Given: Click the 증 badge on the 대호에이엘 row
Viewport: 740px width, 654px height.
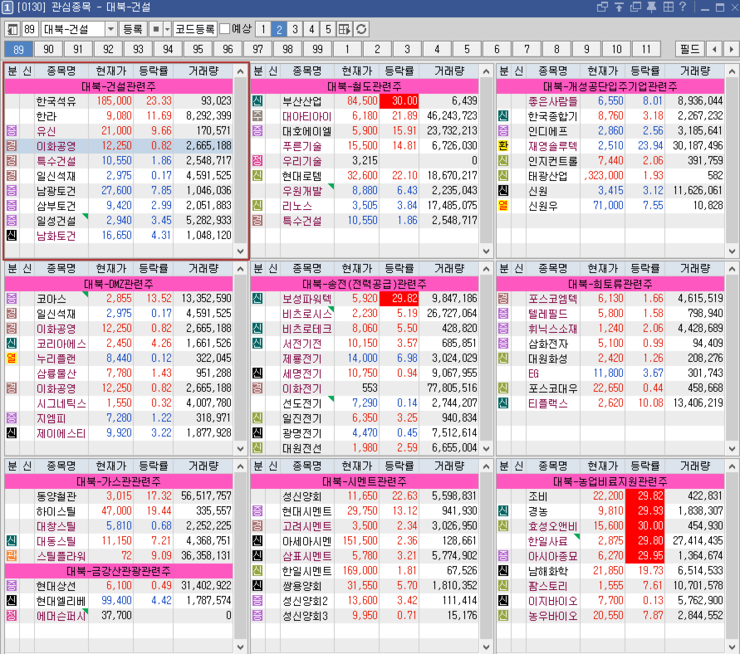Looking at the screenshot, I should coord(258,131).
